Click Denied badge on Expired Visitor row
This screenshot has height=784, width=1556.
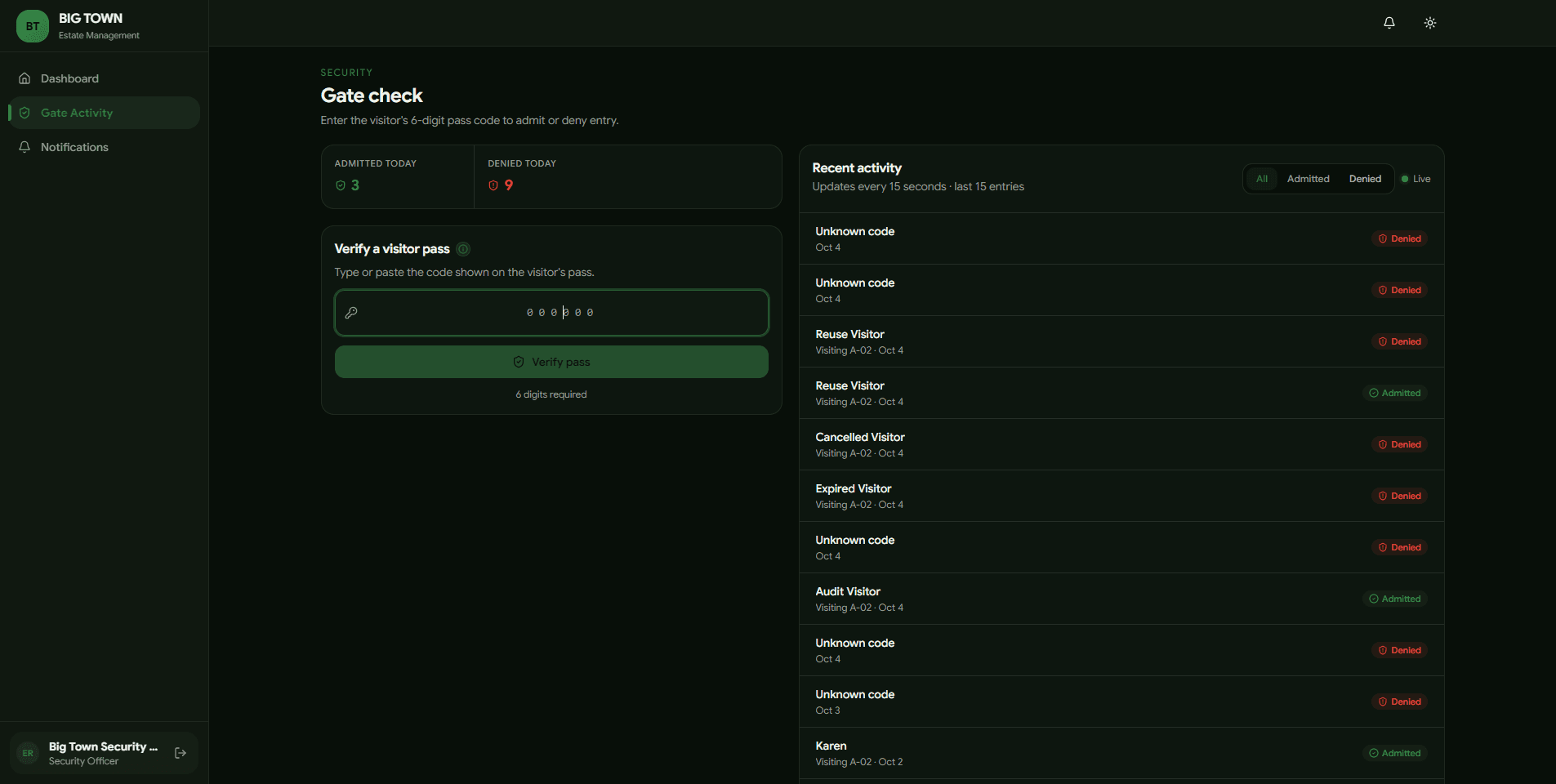(1399, 496)
